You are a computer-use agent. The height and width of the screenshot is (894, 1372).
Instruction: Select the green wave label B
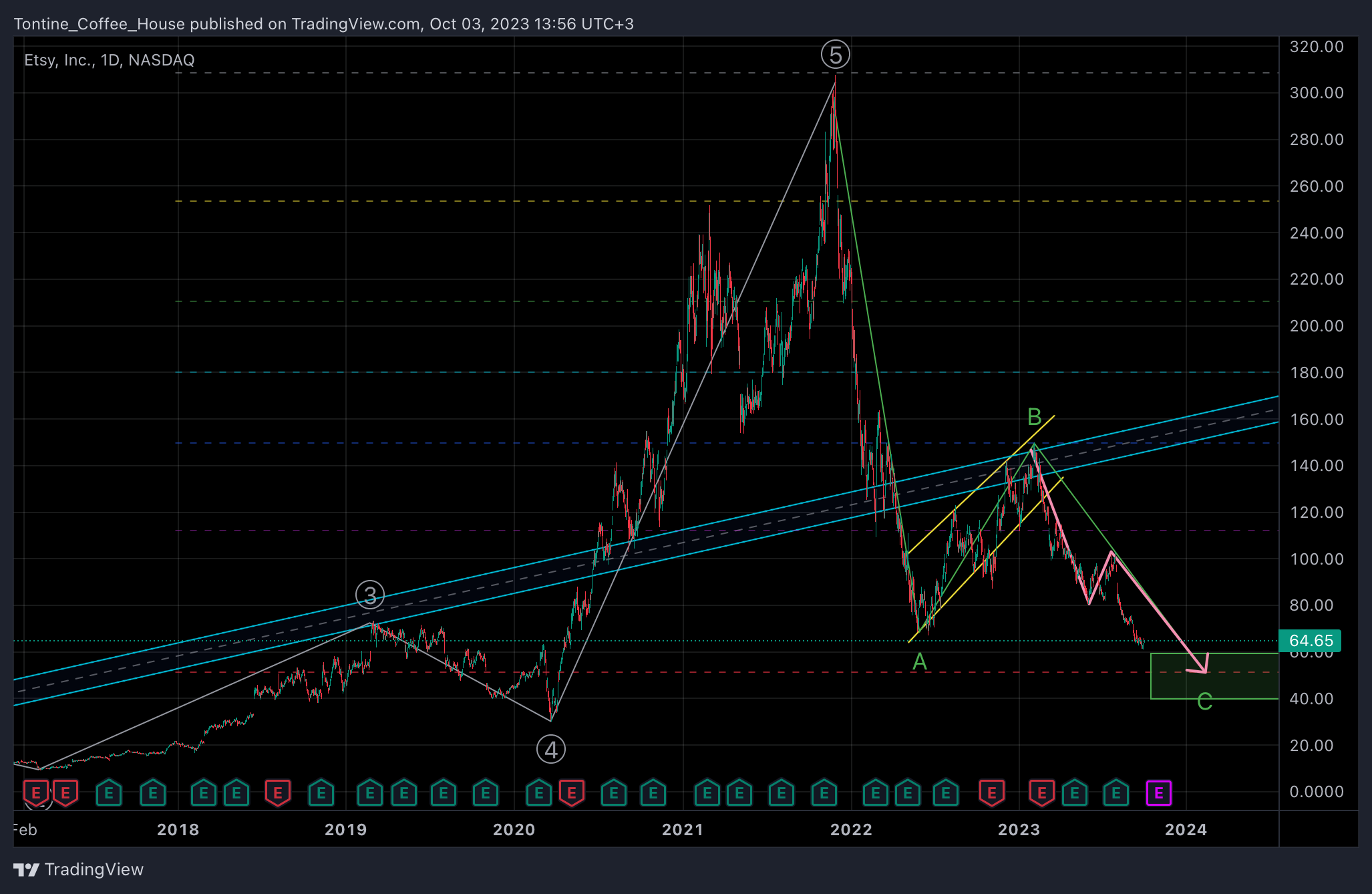click(1034, 417)
